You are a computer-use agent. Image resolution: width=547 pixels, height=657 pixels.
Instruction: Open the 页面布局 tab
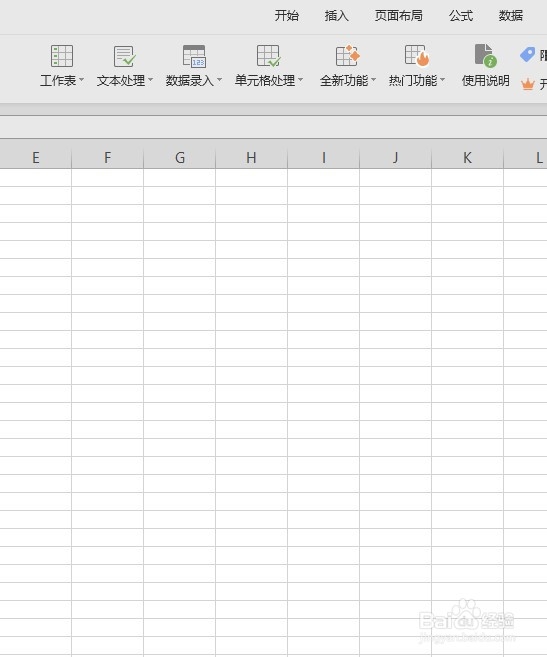[399, 16]
